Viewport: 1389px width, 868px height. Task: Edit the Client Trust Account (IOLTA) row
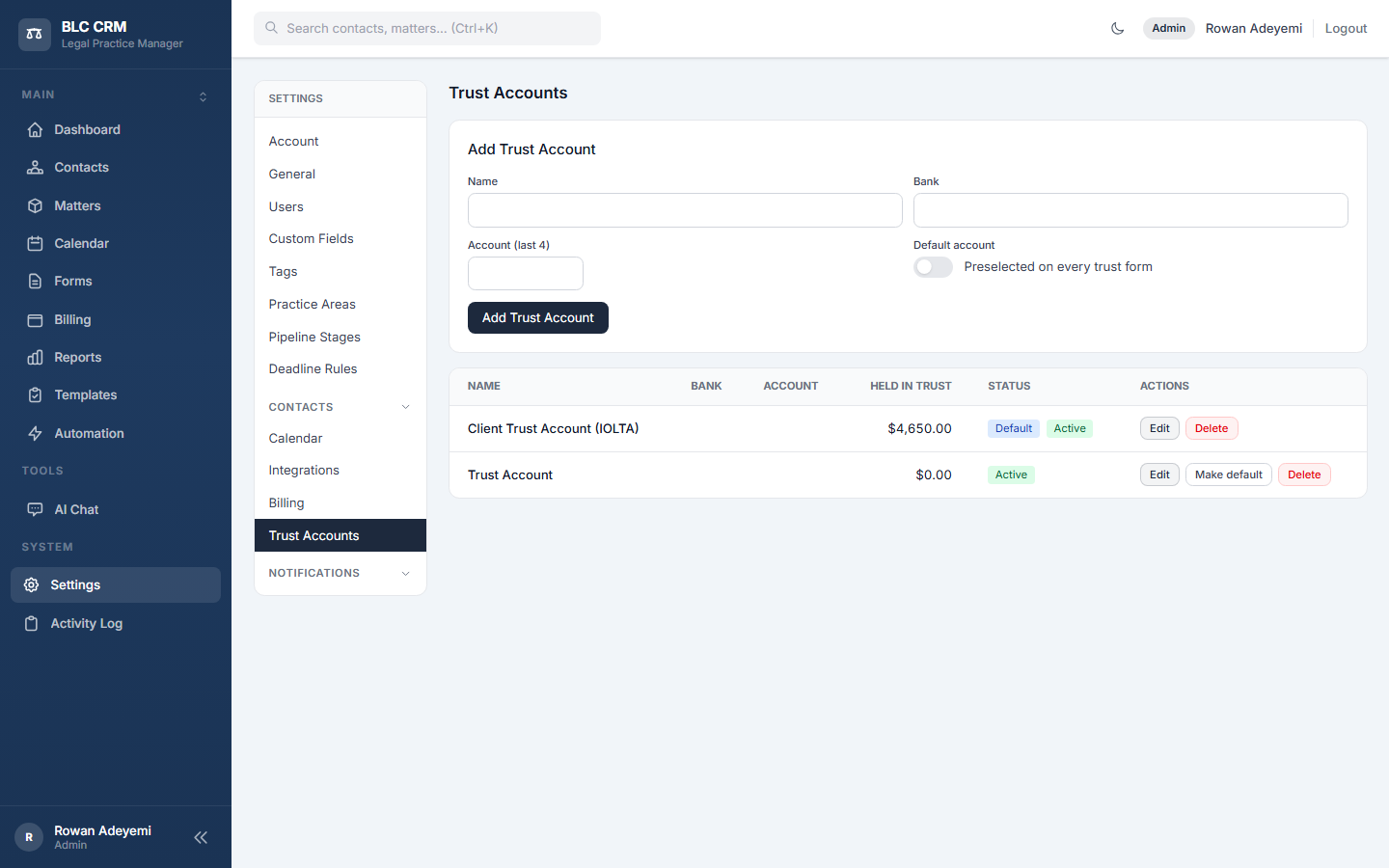pyautogui.click(x=1159, y=429)
